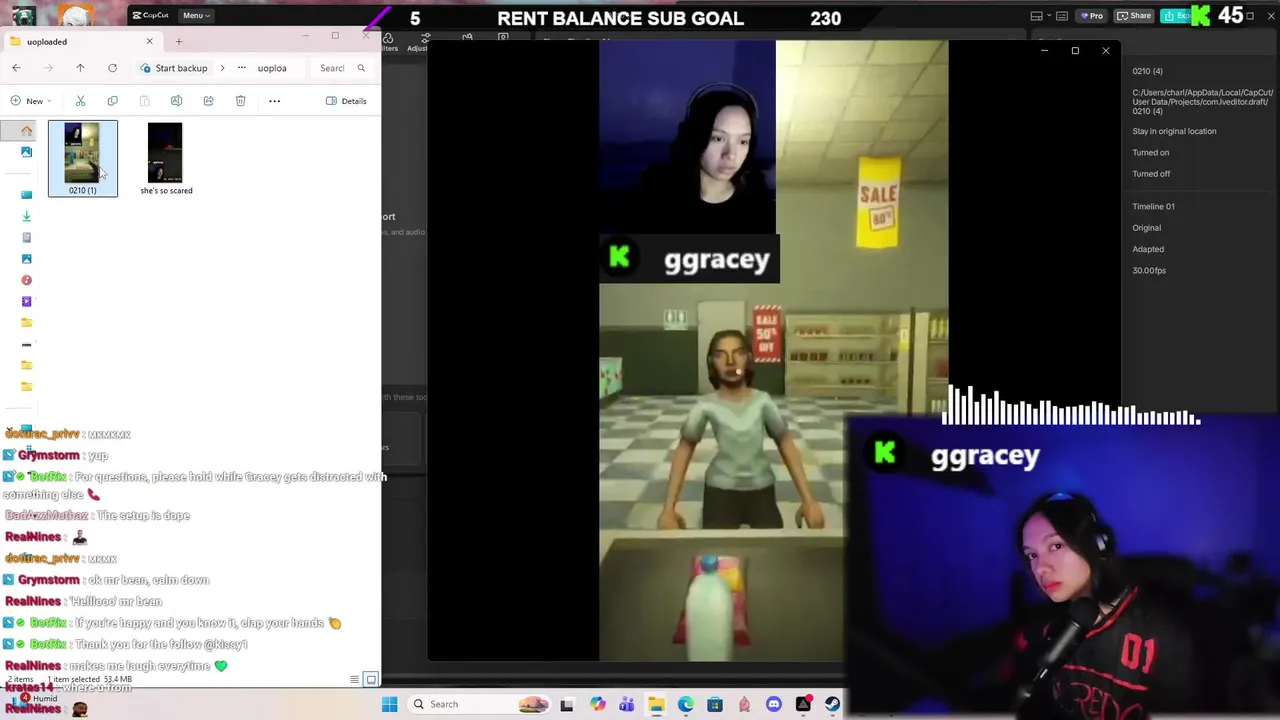Click the Share button in CapCut

coord(1135,16)
